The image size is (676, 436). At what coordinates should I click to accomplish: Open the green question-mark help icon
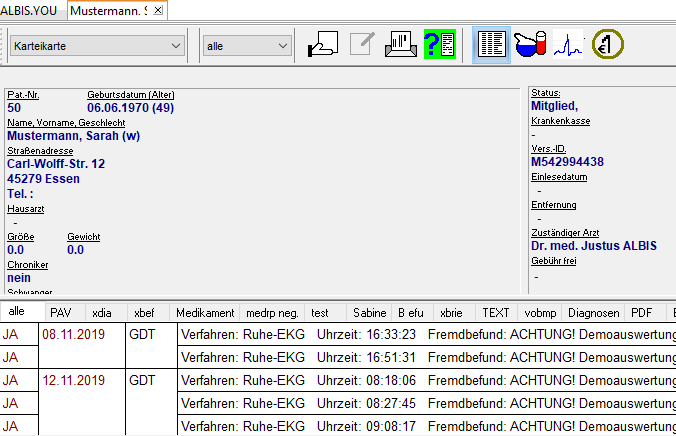point(440,45)
